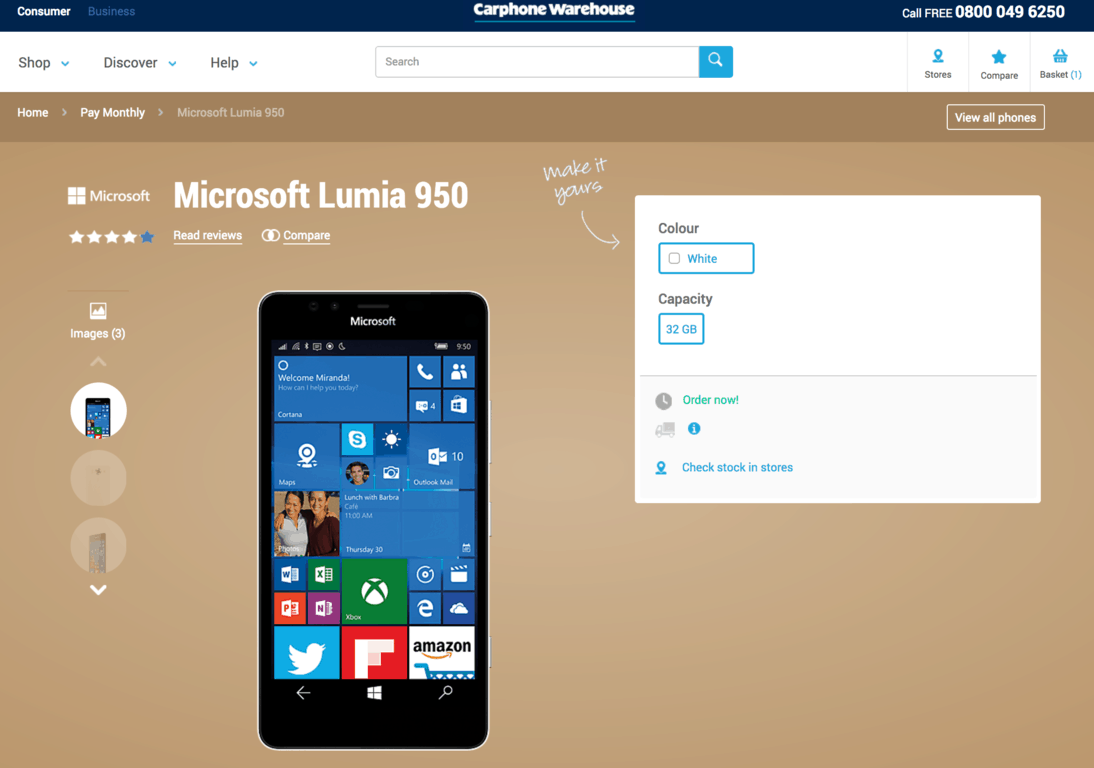
Task: Go to Pay Monthly breadcrumb
Action: click(x=112, y=113)
